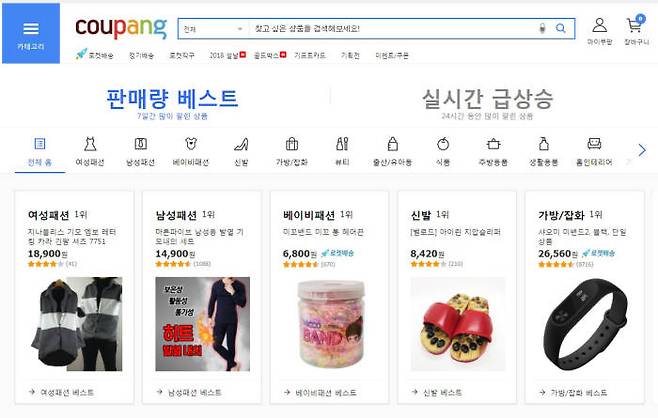Select the shoes high-heel category icon
Viewport: 658px width, 418px height.
(241, 144)
